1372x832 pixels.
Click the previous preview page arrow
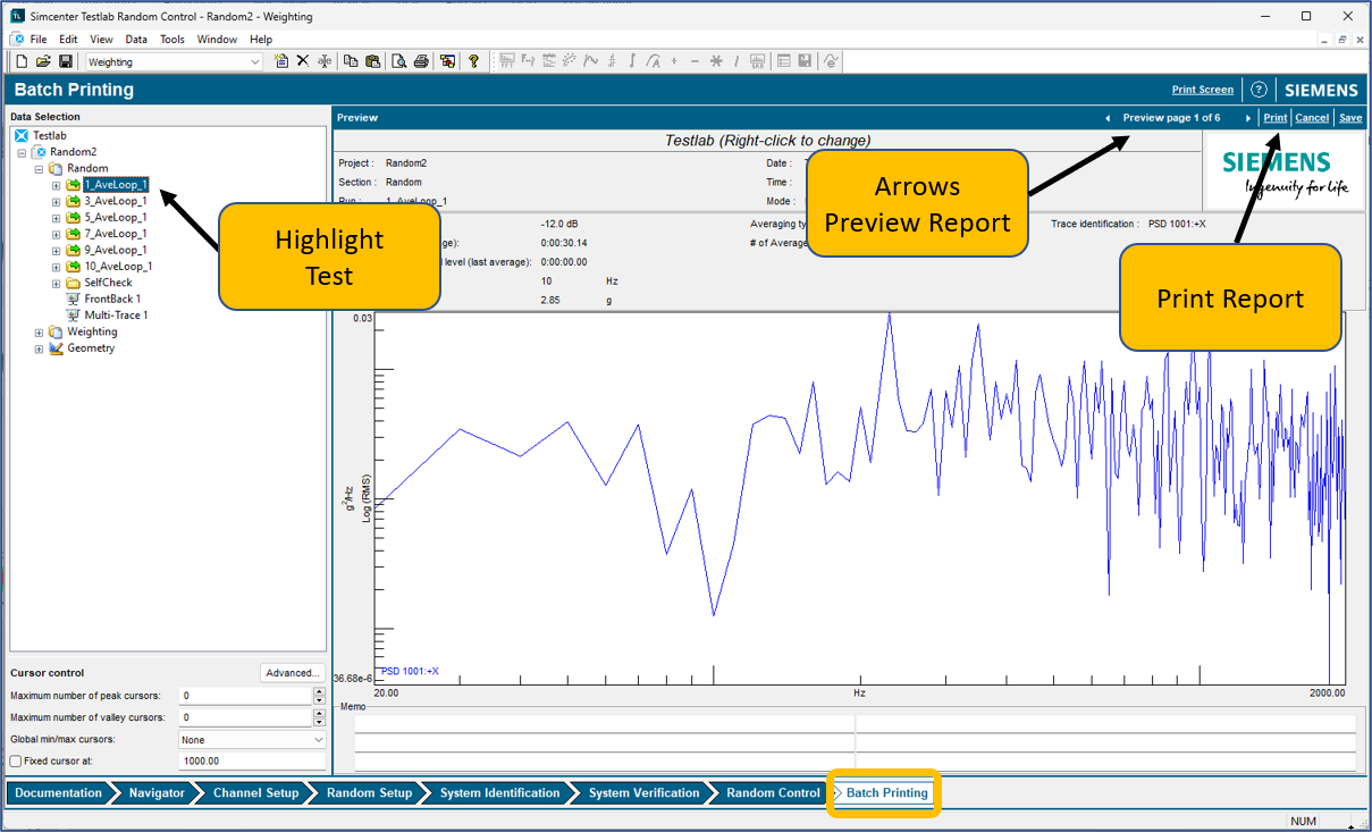pos(1107,118)
